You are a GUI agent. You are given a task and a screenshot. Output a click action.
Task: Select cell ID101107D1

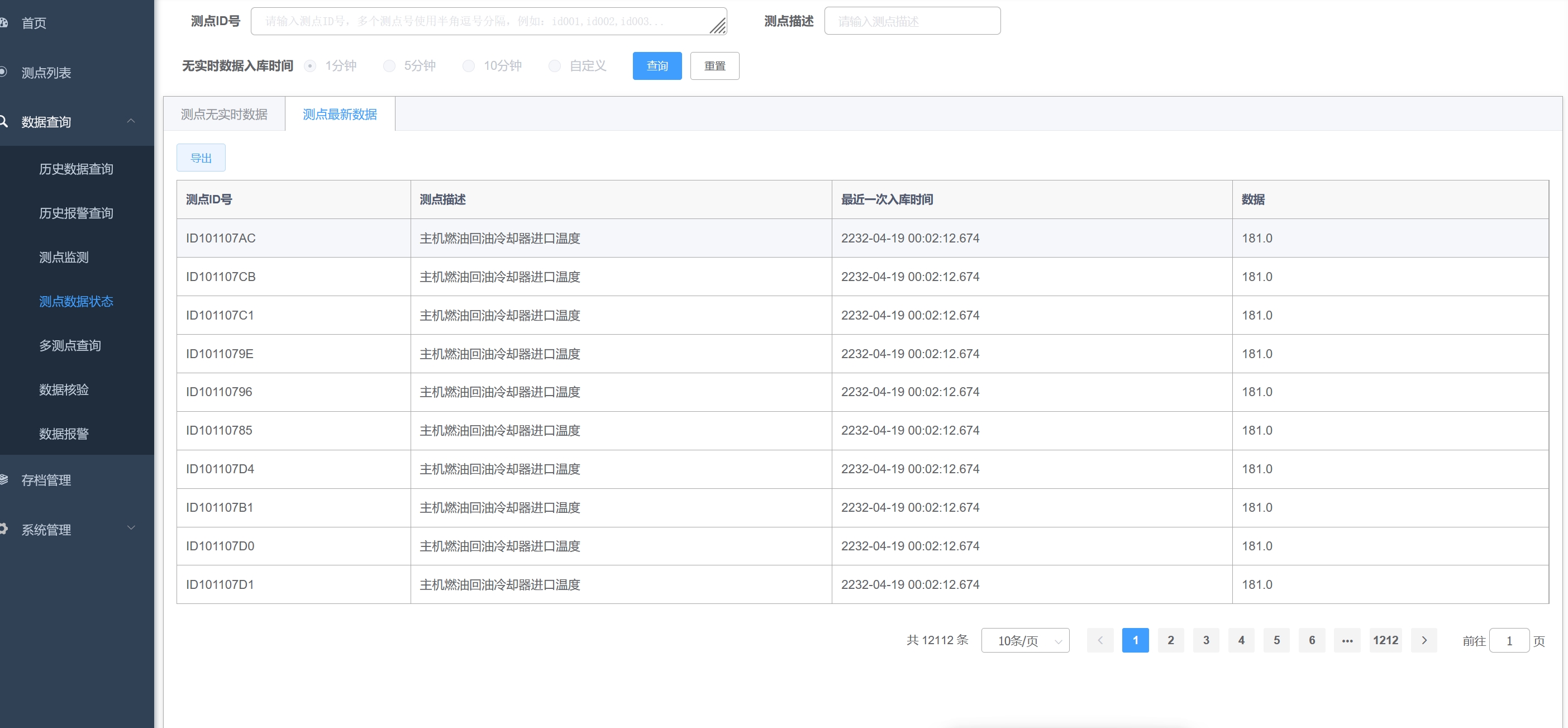point(293,584)
